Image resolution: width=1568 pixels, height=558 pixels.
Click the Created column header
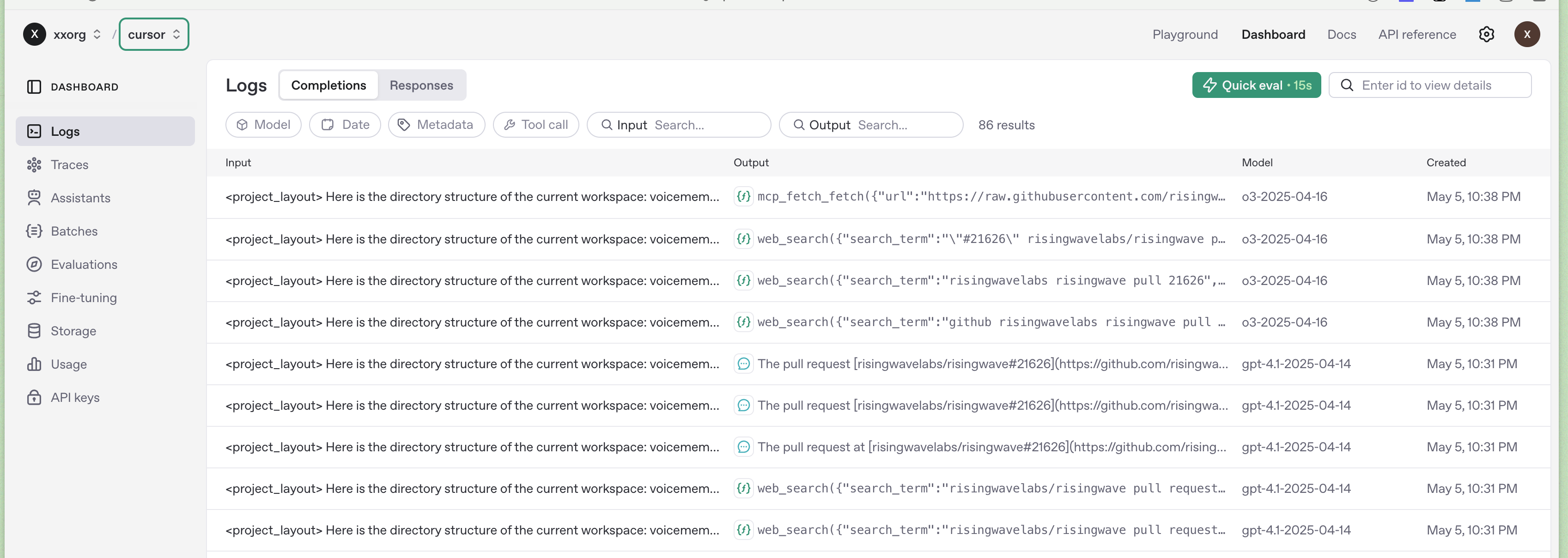[1446, 163]
